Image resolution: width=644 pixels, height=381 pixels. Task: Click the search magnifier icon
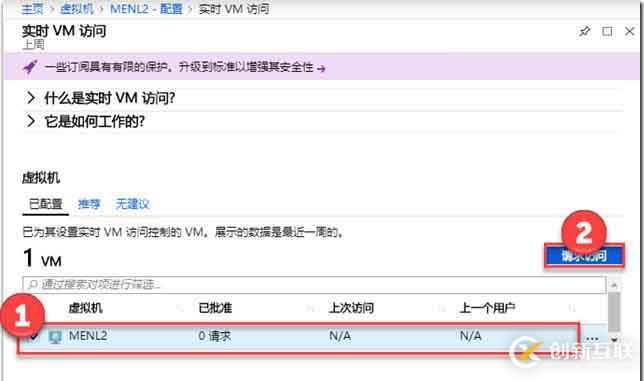click(x=33, y=285)
